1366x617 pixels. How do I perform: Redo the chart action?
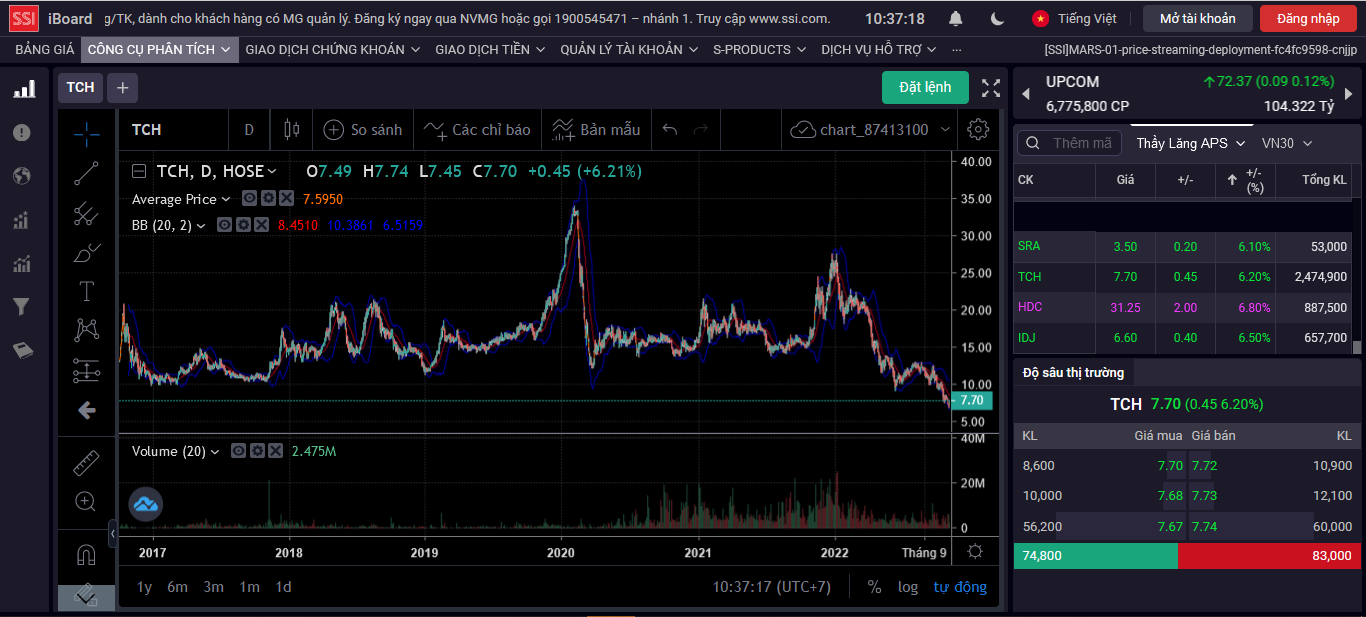pos(701,129)
